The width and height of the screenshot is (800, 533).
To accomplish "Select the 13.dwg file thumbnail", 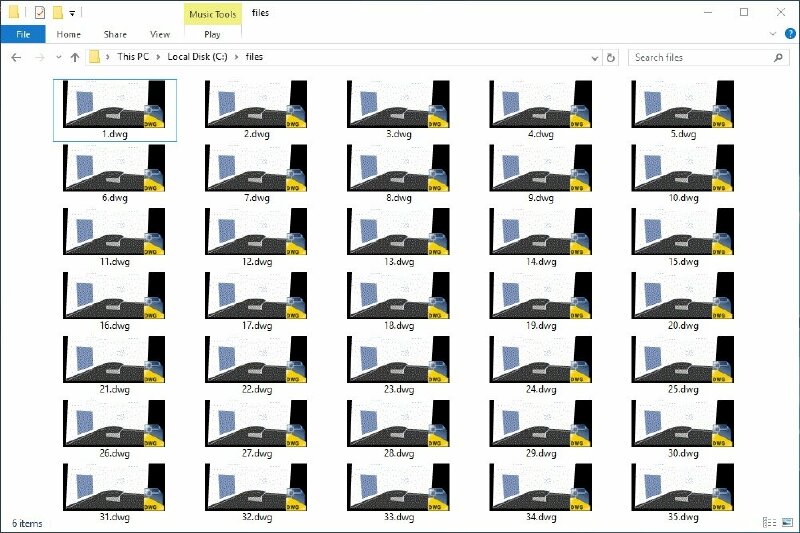I will [x=398, y=232].
